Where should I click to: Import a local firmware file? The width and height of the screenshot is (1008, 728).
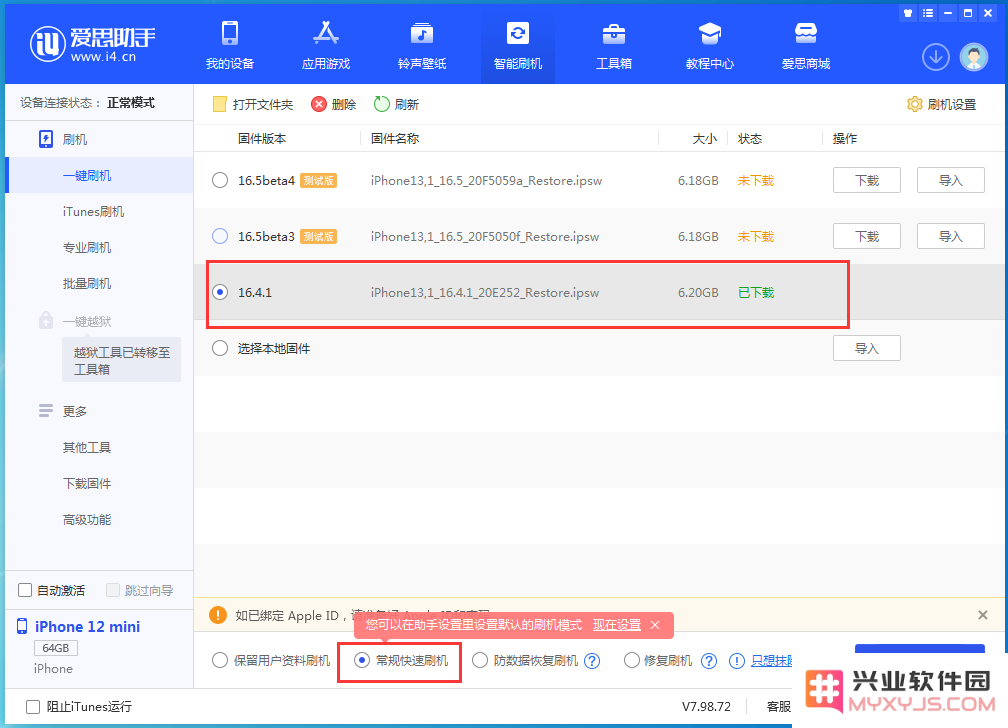(x=867, y=348)
